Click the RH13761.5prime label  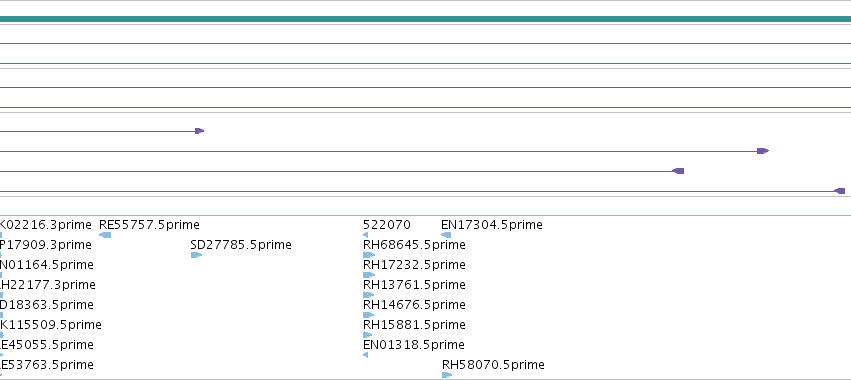(x=414, y=285)
